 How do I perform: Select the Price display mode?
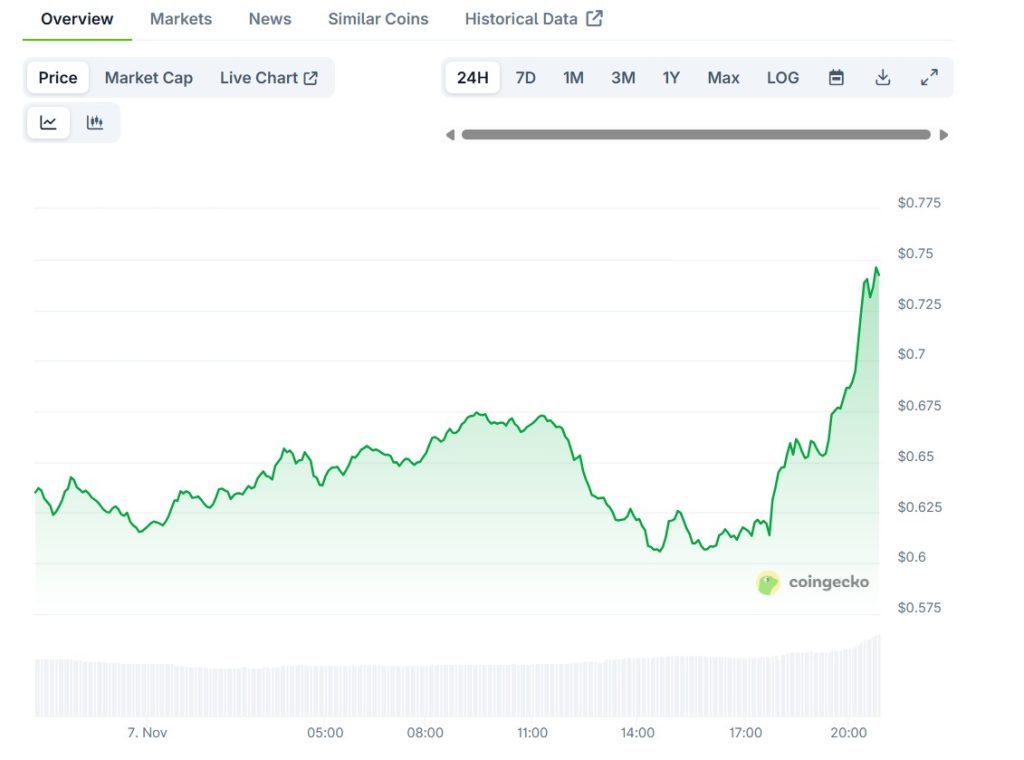click(x=57, y=77)
